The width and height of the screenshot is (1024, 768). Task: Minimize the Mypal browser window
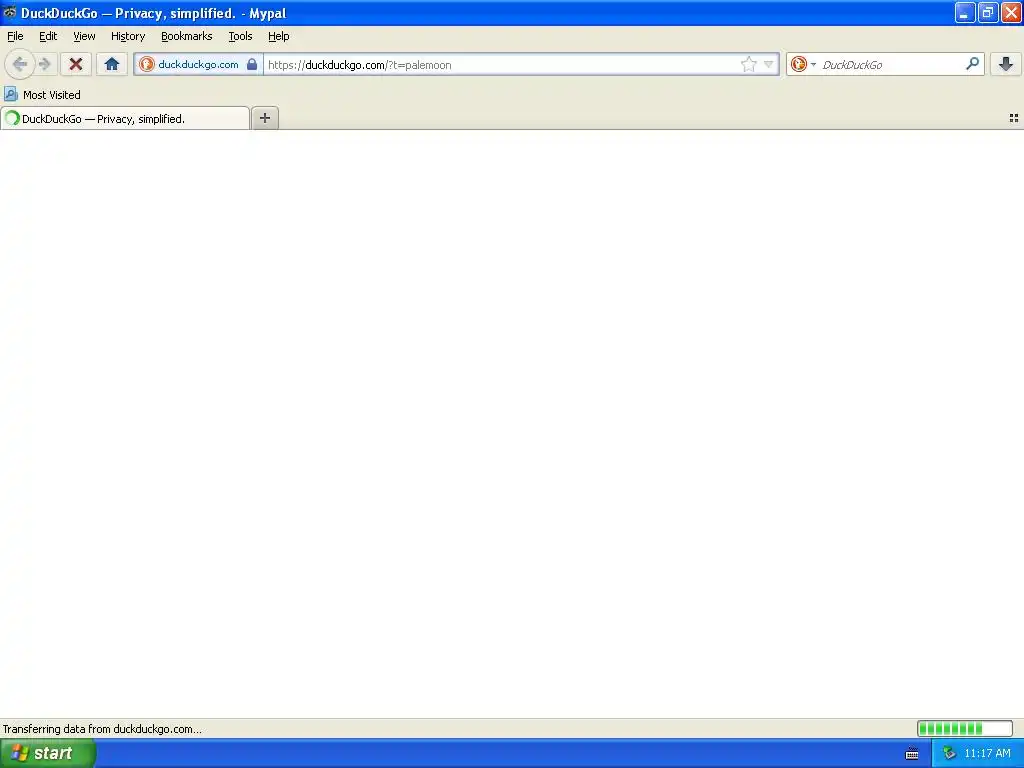point(965,12)
